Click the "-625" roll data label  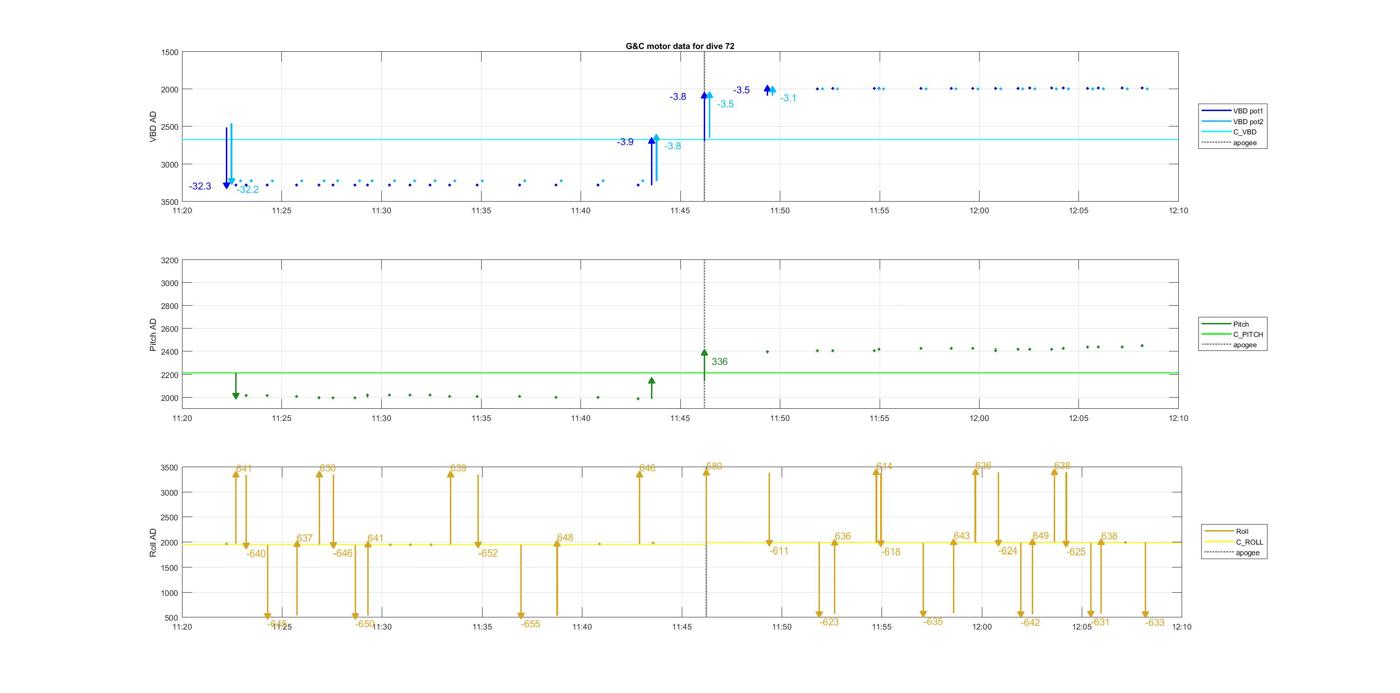1076,553
